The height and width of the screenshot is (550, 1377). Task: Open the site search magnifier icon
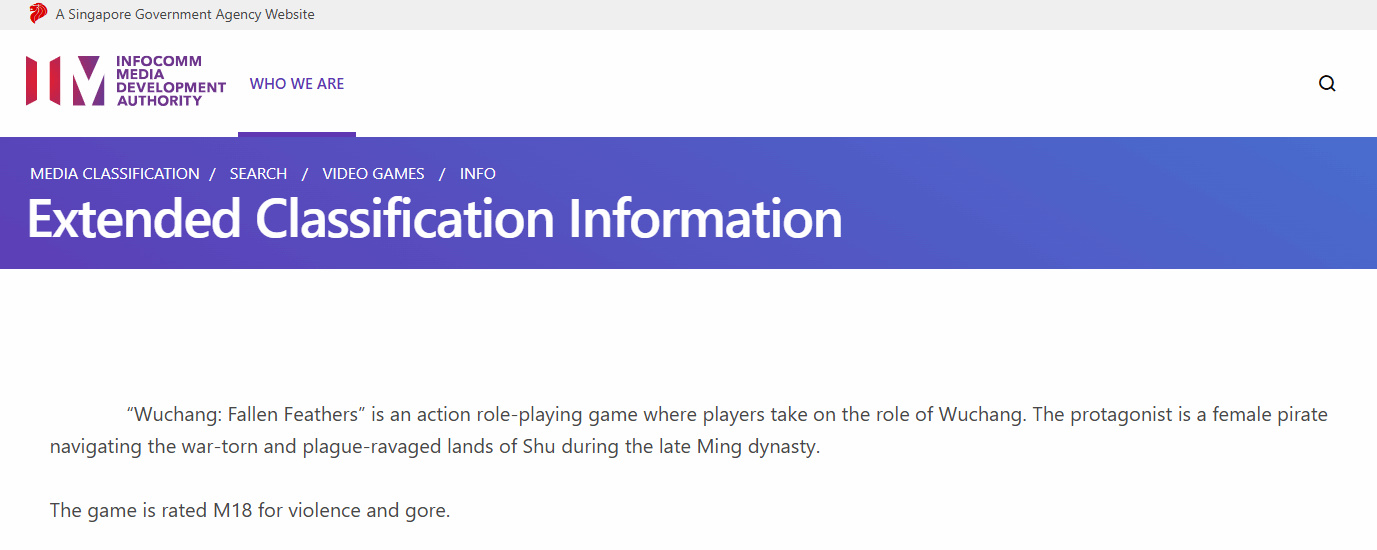(1327, 84)
